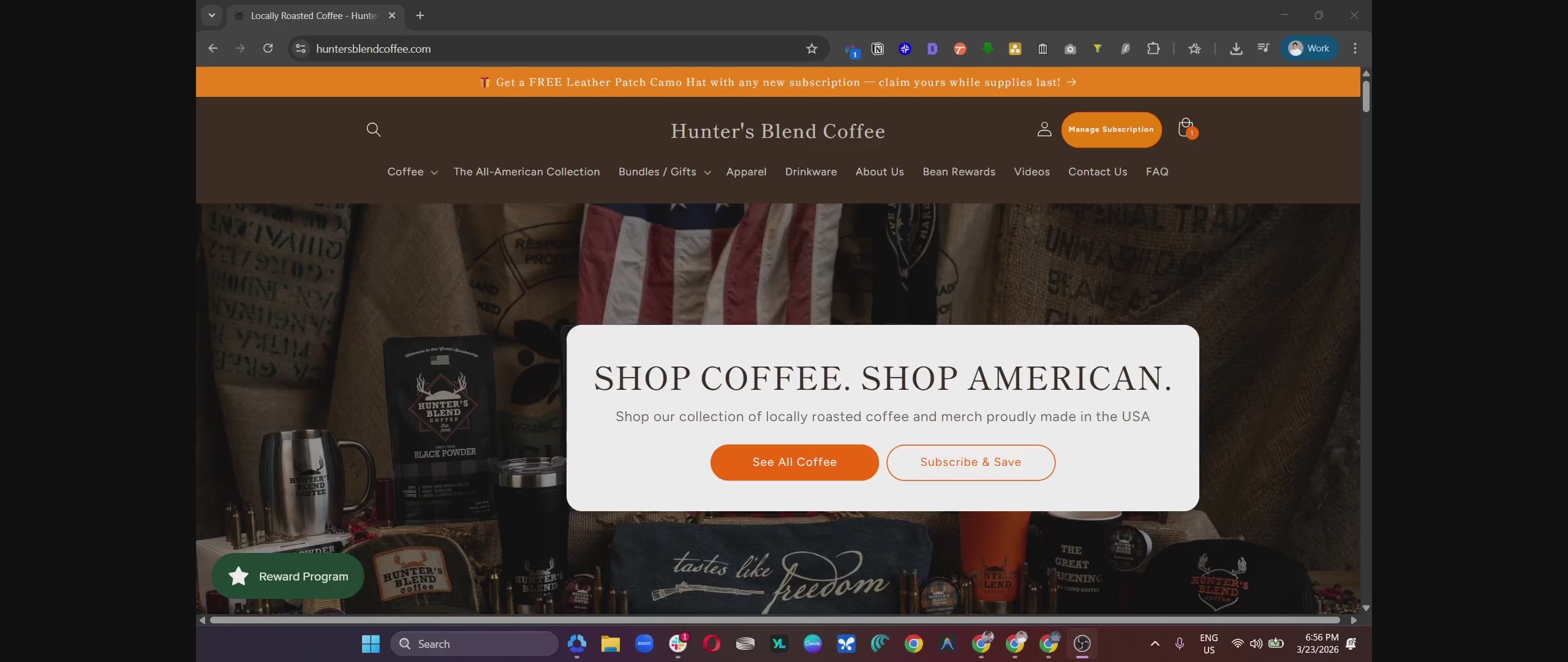Open the volume control in system tray
This screenshot has width=1568, height=662.
click(1256, 644)
